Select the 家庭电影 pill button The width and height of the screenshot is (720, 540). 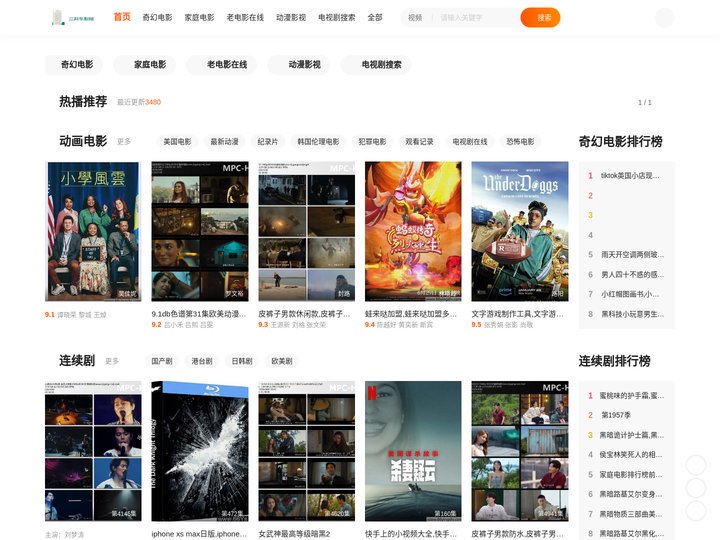[146, 65]
